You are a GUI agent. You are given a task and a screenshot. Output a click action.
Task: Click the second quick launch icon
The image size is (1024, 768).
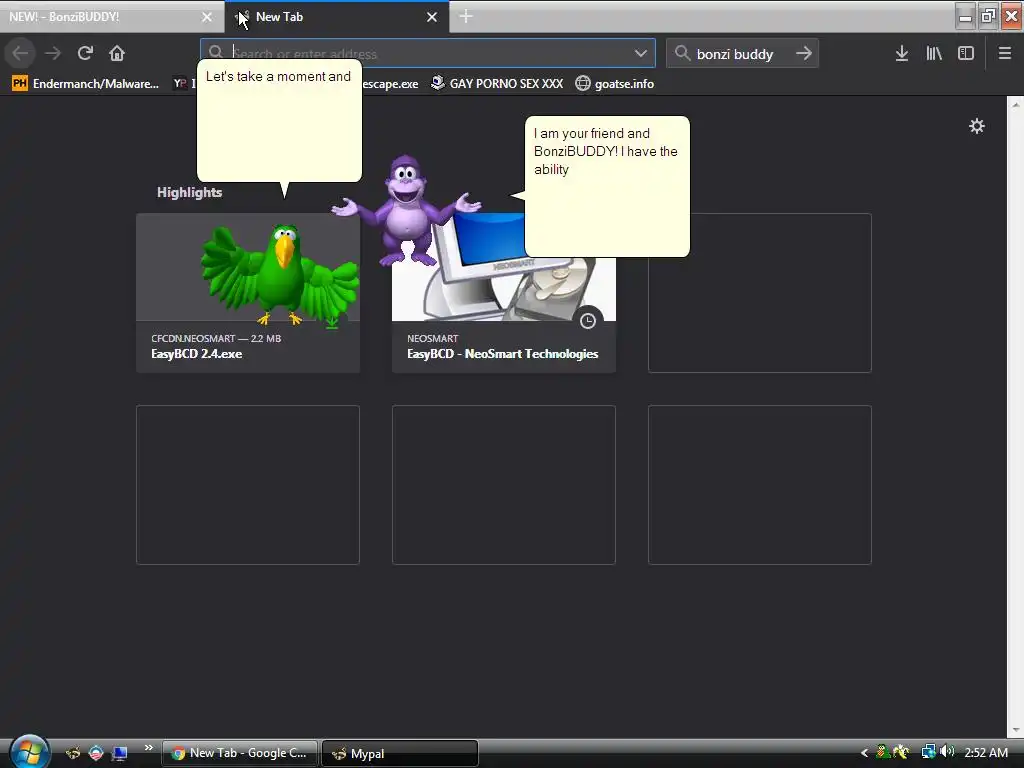pos(96,753)
